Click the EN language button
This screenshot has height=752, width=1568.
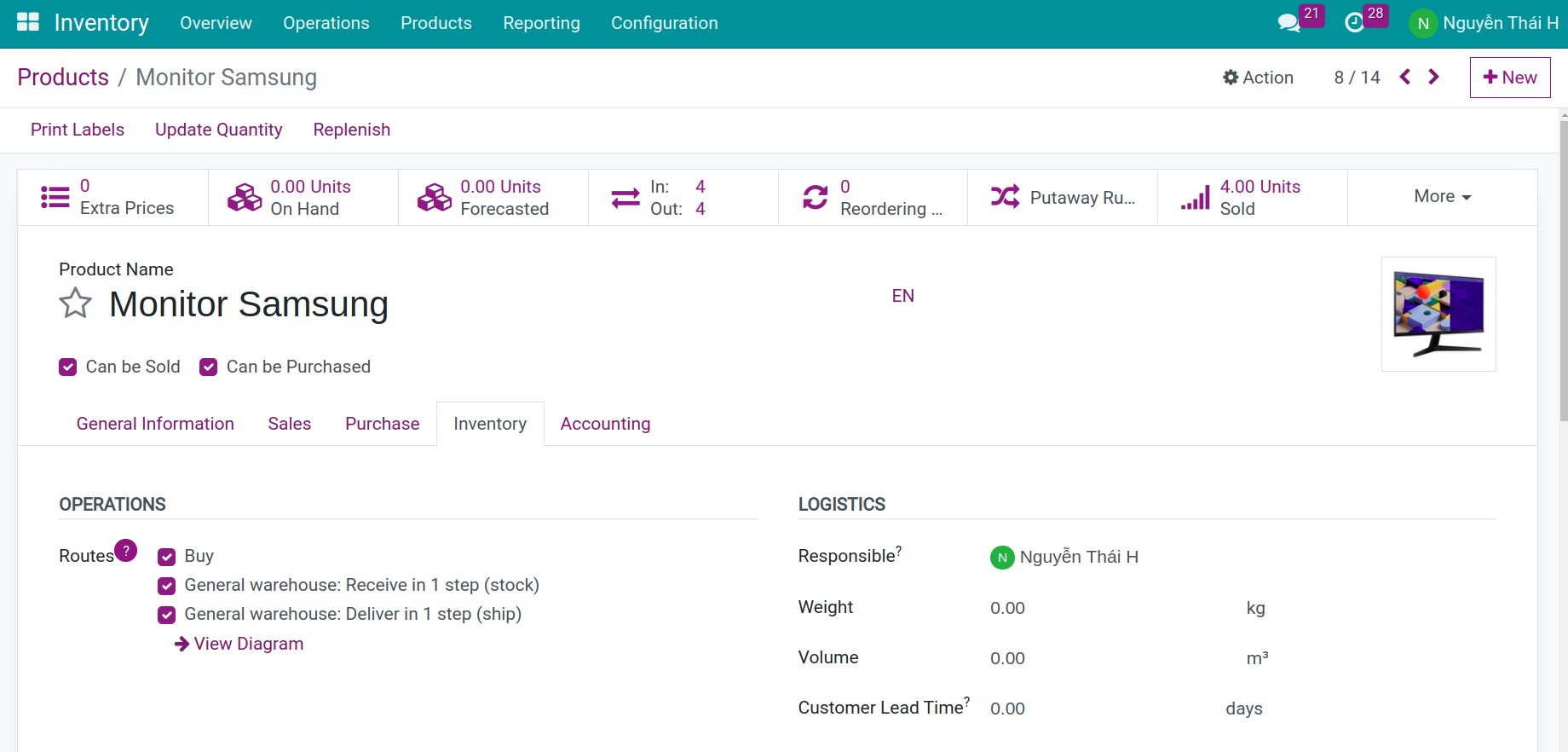(x=903, y=296)
